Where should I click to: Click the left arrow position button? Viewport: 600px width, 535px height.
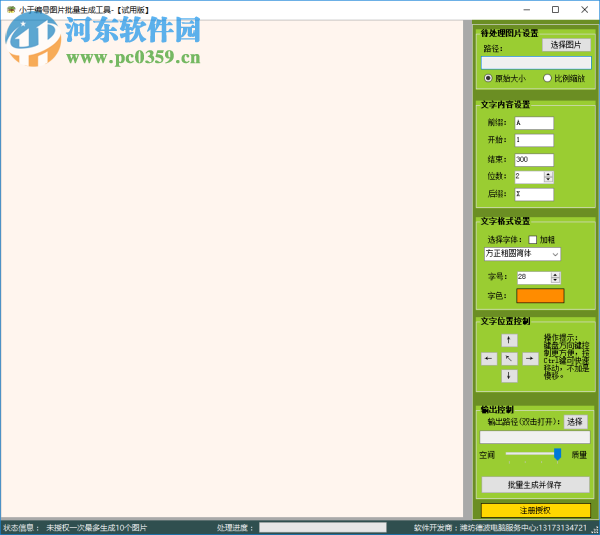click(489, 359)
